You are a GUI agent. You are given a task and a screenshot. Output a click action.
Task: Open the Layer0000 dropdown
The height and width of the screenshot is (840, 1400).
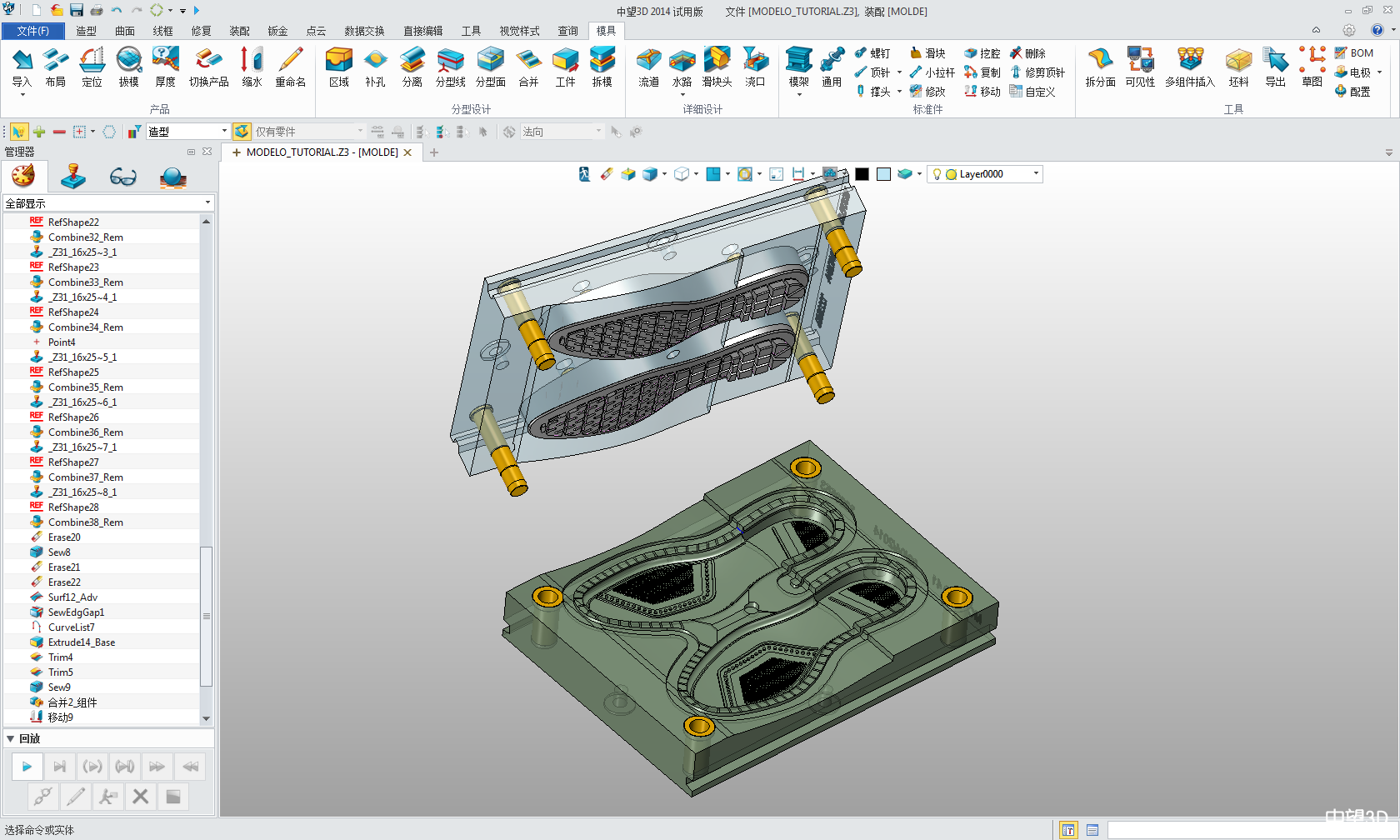1036,174
